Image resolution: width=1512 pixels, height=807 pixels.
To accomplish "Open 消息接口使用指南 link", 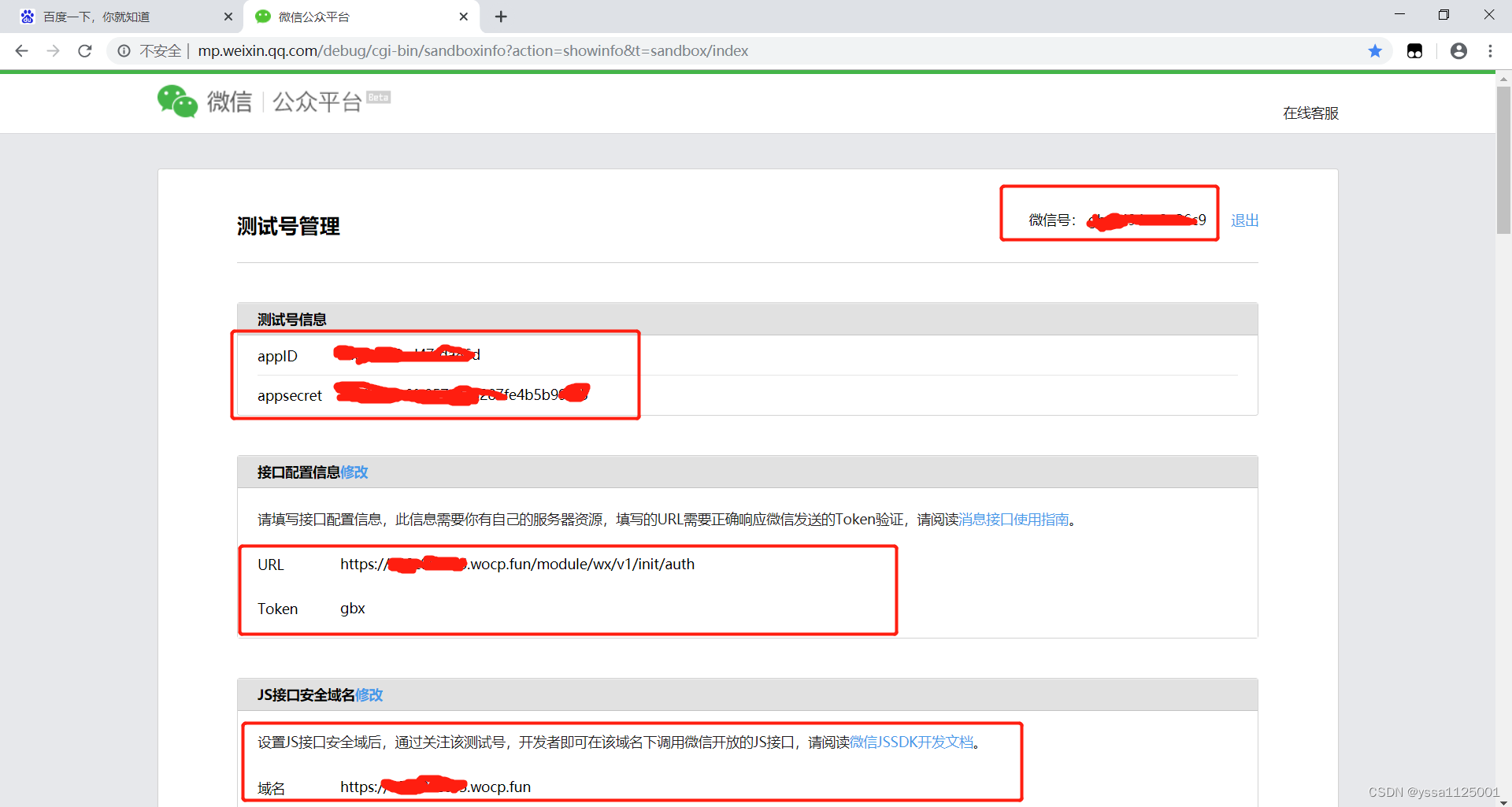I will (1014, 520).
